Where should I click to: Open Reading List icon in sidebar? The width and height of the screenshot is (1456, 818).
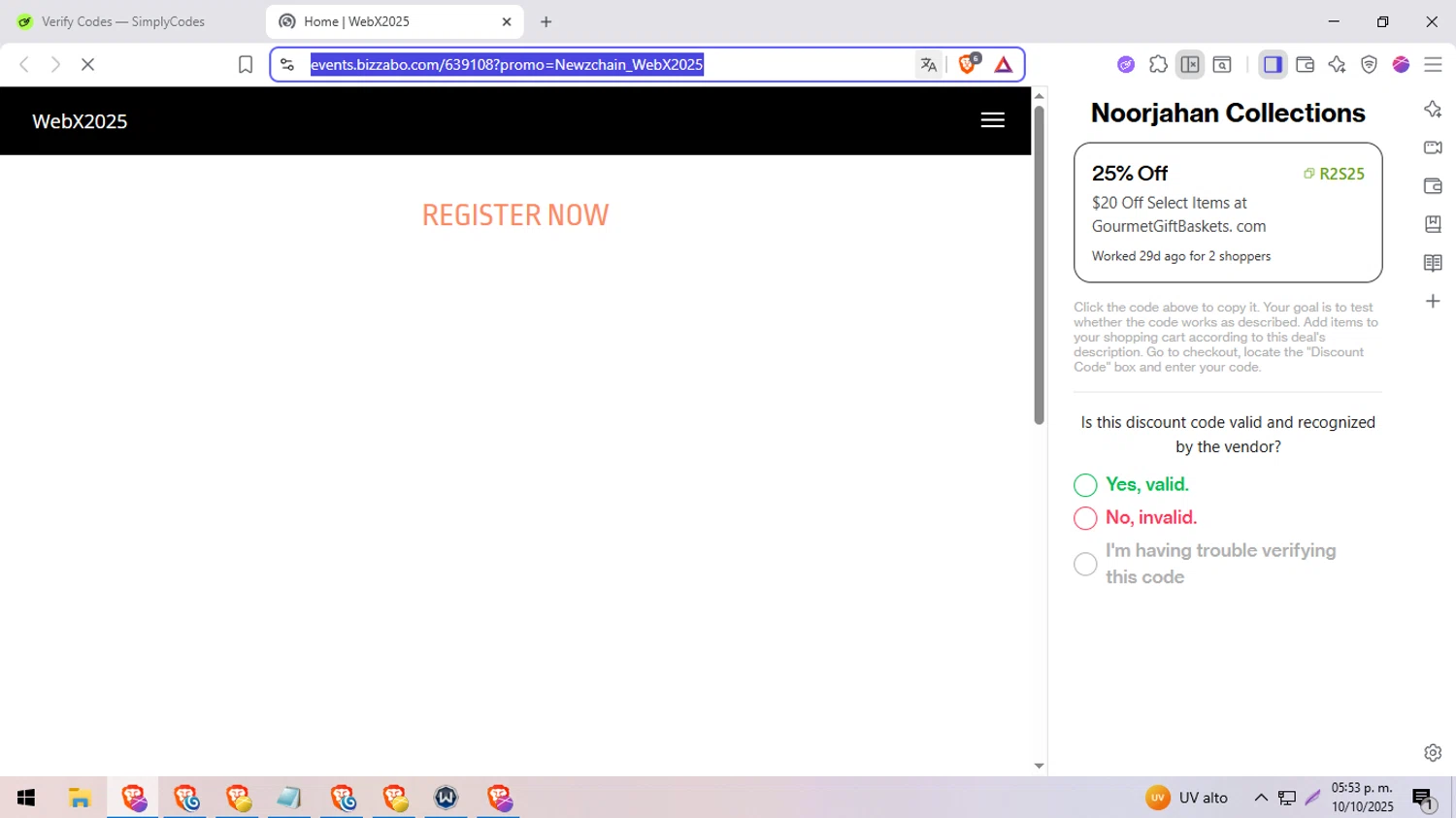[x=1433, y=263]
